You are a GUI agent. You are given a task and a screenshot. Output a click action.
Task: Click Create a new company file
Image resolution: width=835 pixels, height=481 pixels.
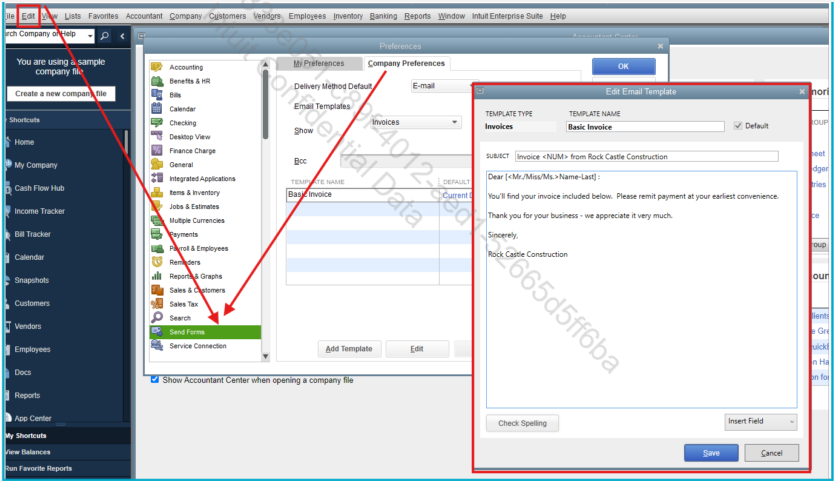tap(61, 94)
